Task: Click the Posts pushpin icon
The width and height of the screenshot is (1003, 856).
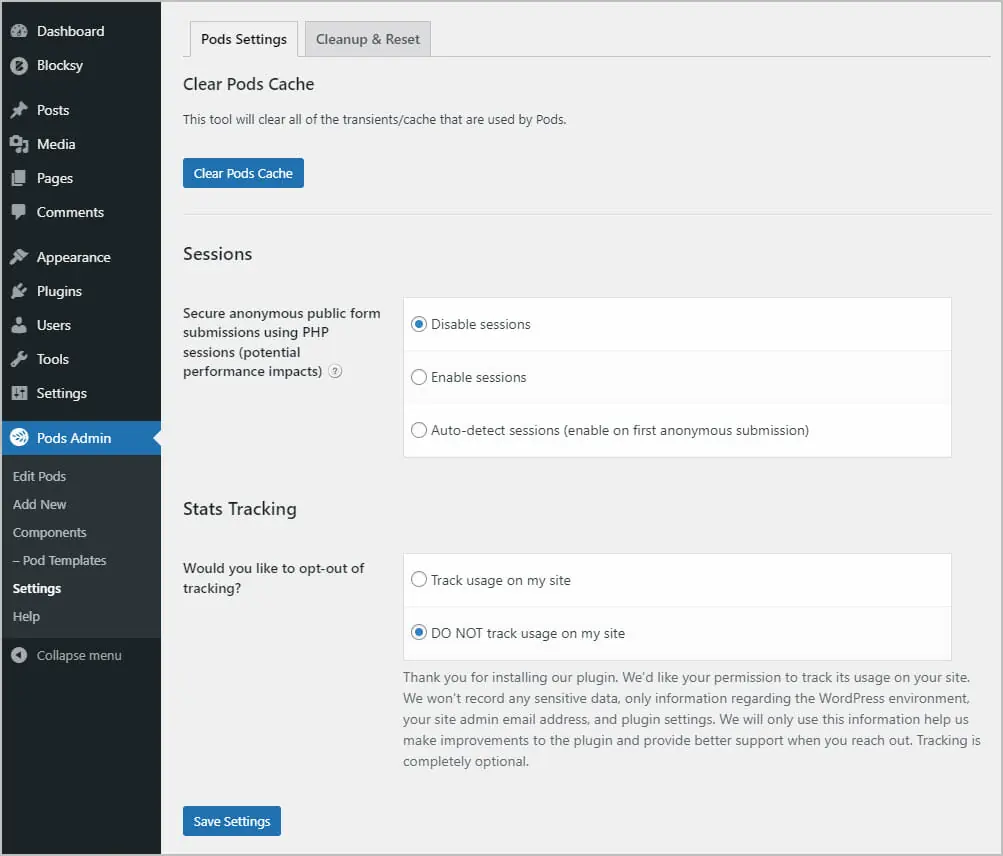Action: click(x=19, y=110)
